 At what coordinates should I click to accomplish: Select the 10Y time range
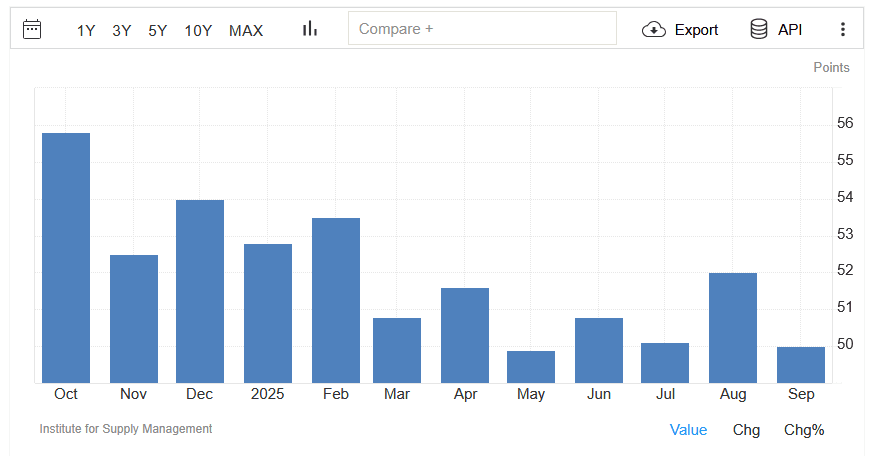tap(198, 30)
